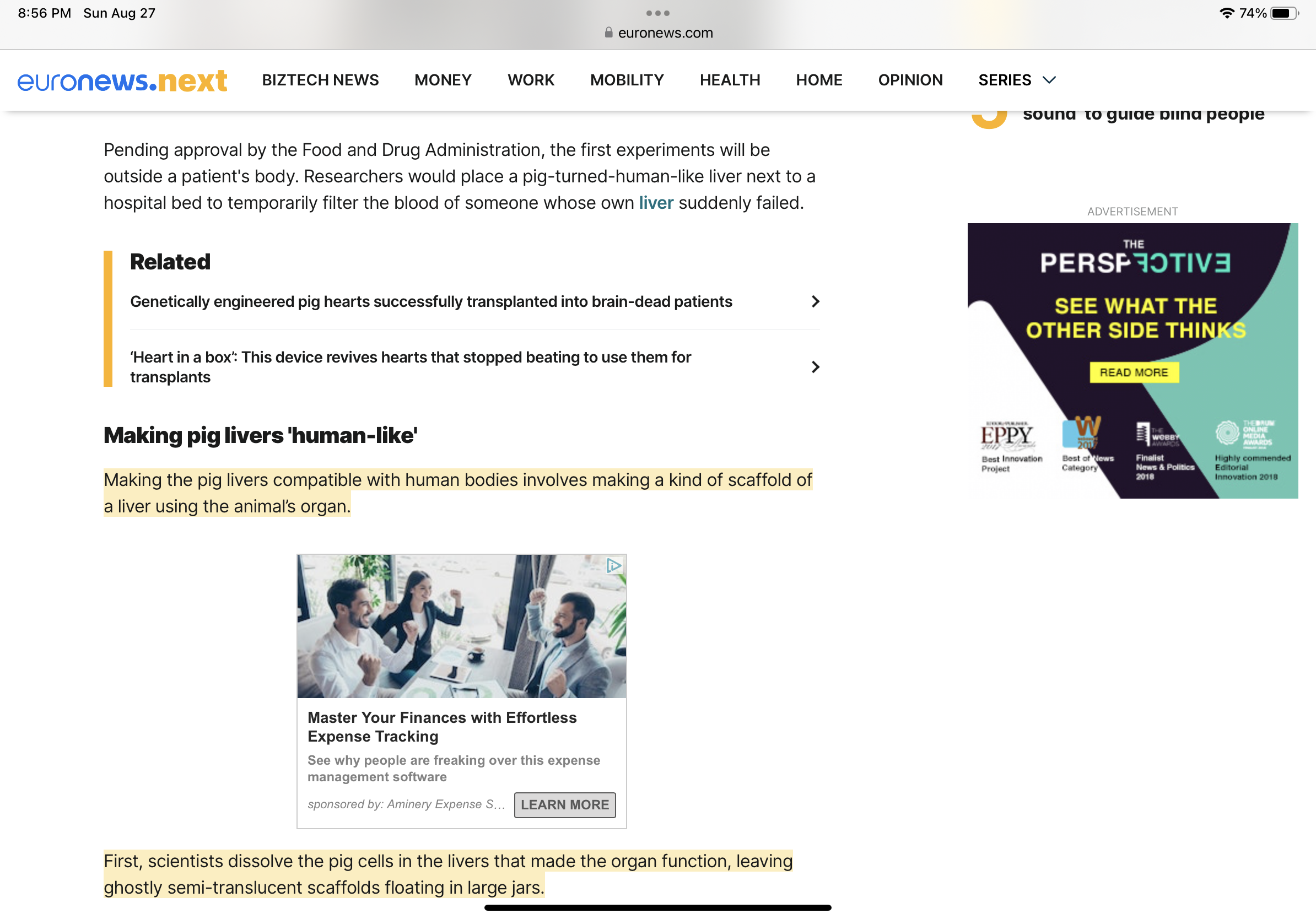Go to the HOME section
1316x919 pixels.
819,80
